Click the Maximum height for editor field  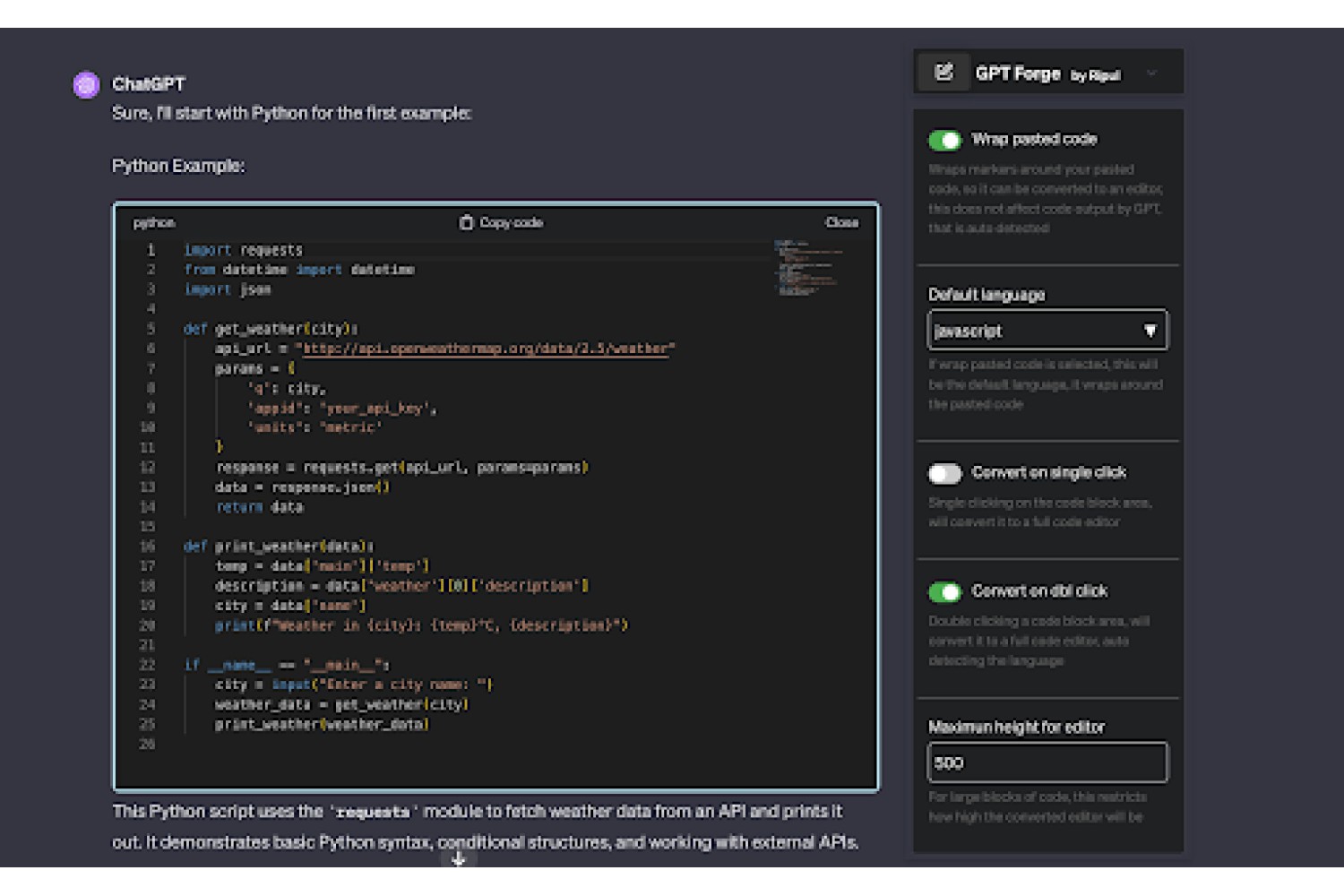point(1047,762)
